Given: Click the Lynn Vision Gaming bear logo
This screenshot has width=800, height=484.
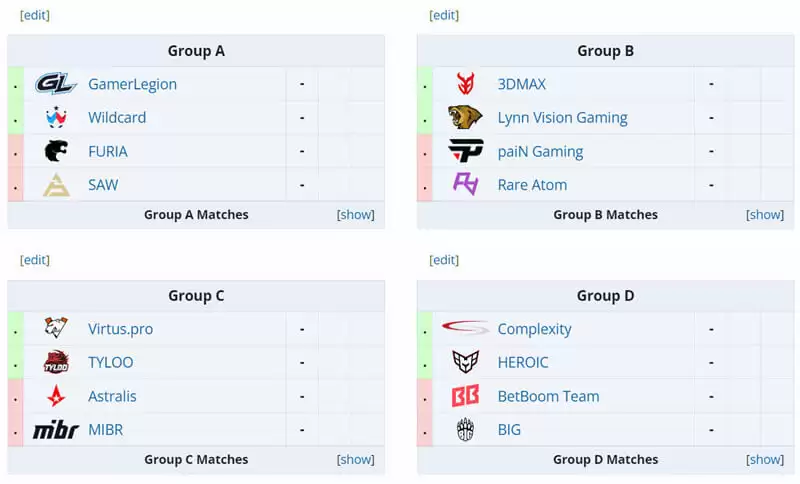Looking at the screenshot, I should click(465, 117).
